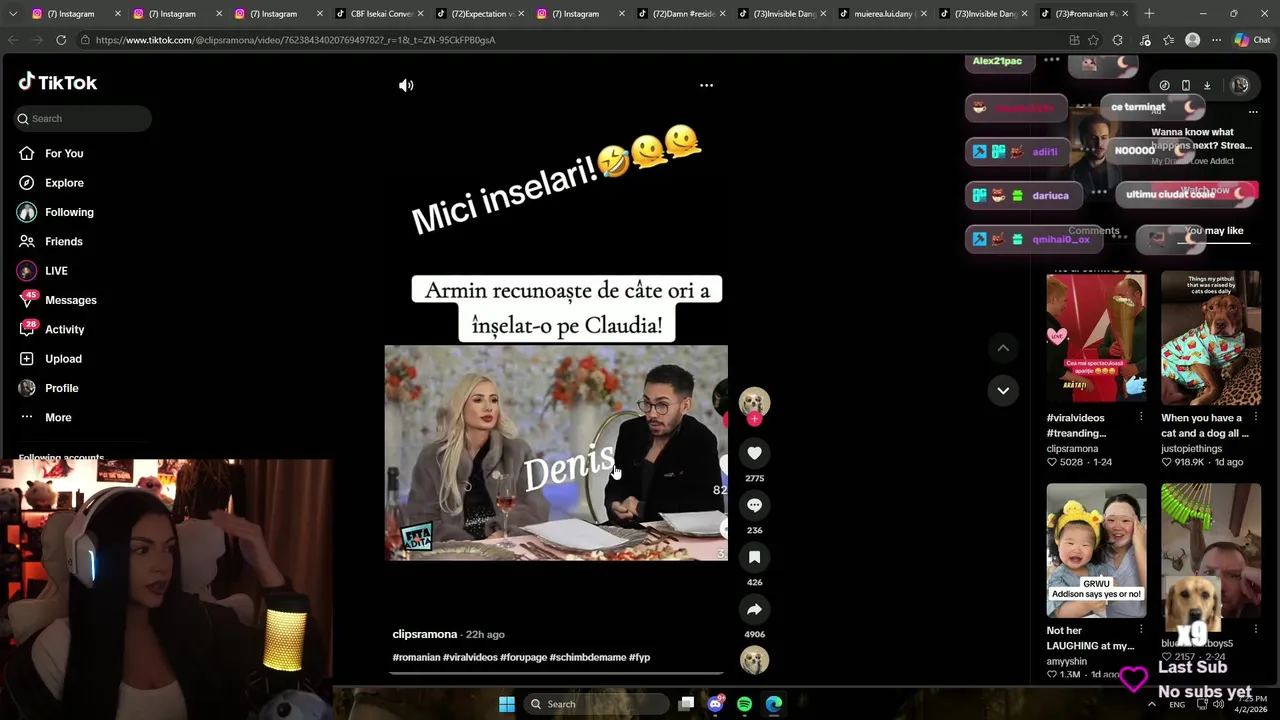The image size is (1280, 720).
Task: Expand the More sidebar menu
Action: pos(58,417)
